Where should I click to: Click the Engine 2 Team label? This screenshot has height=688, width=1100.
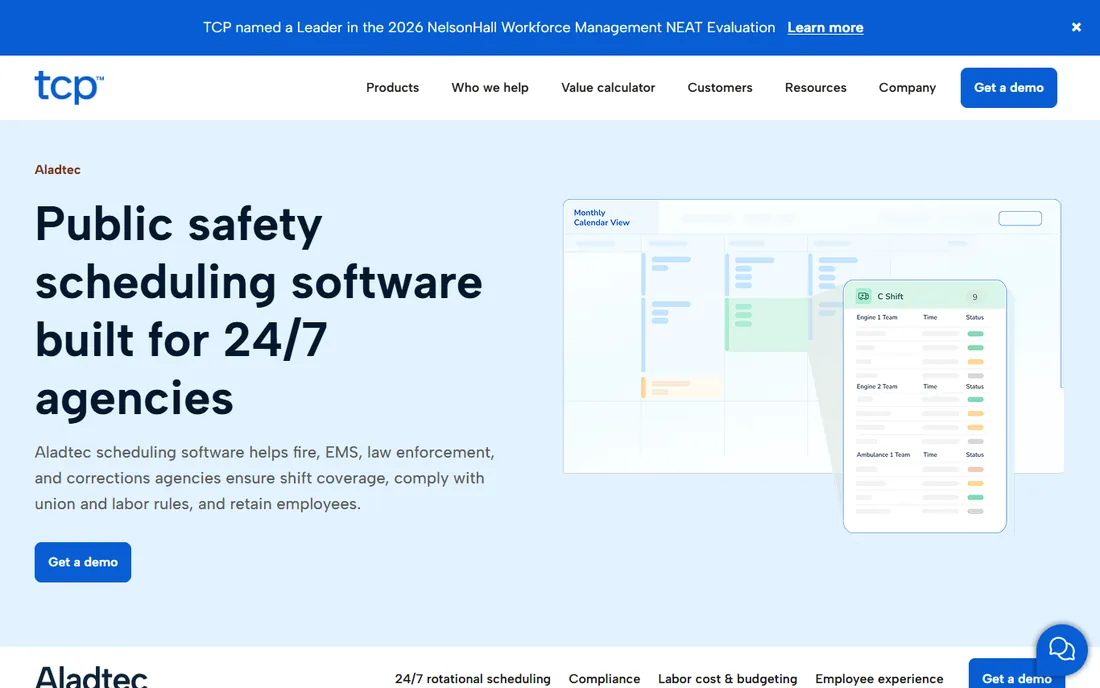click(x=876, y=386)
